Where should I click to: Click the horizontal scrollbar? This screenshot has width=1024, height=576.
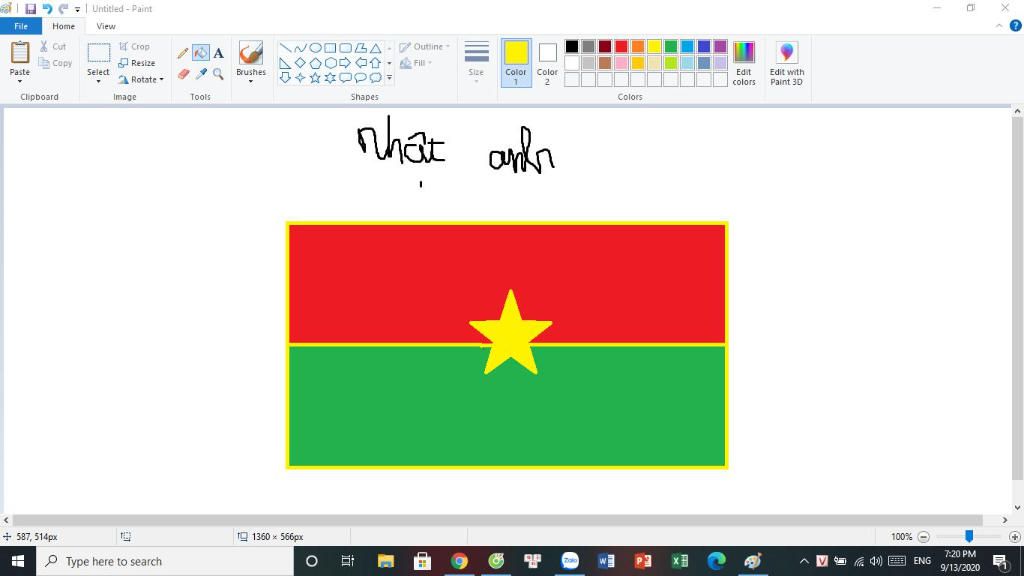(497, 520)
